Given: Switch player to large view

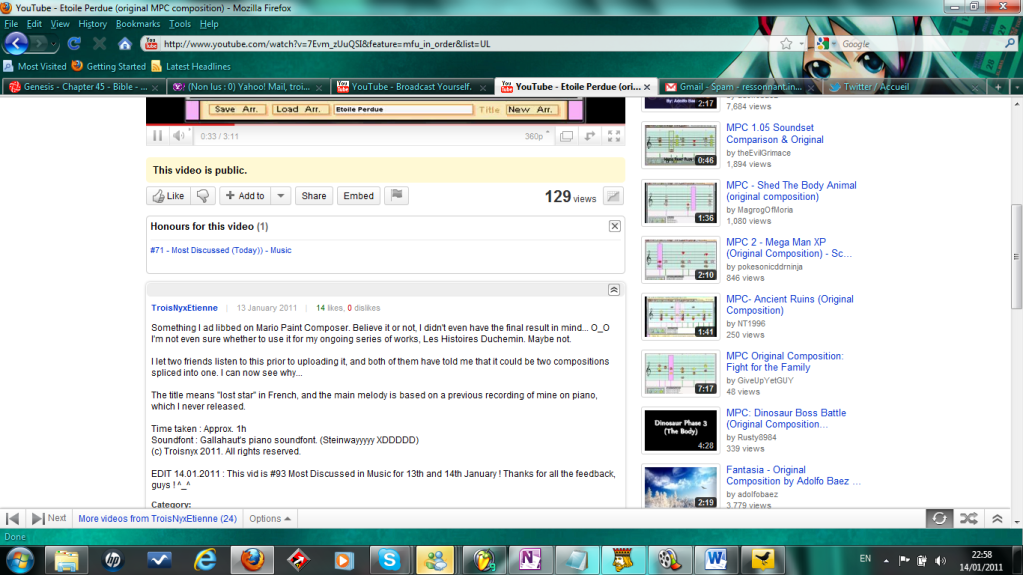Looking at the screenshot, I should point(566,136).
